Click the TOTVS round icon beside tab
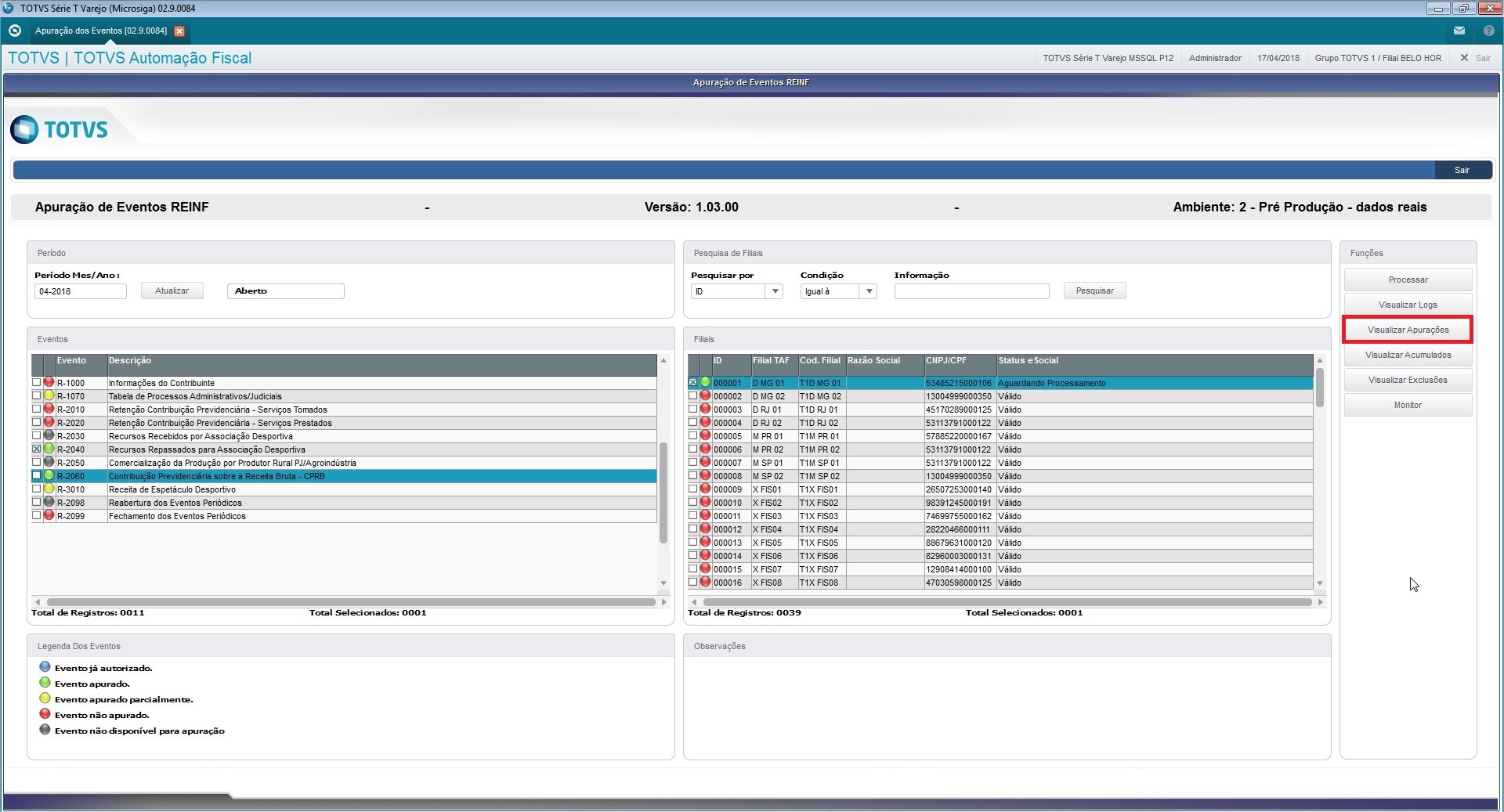Screen dimensions: 1504x812 (14, 31)
